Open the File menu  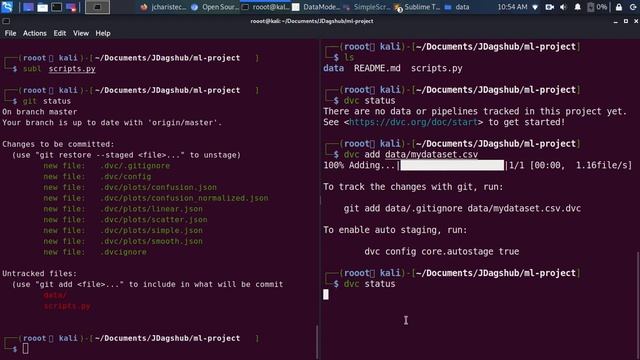(11, 33)
